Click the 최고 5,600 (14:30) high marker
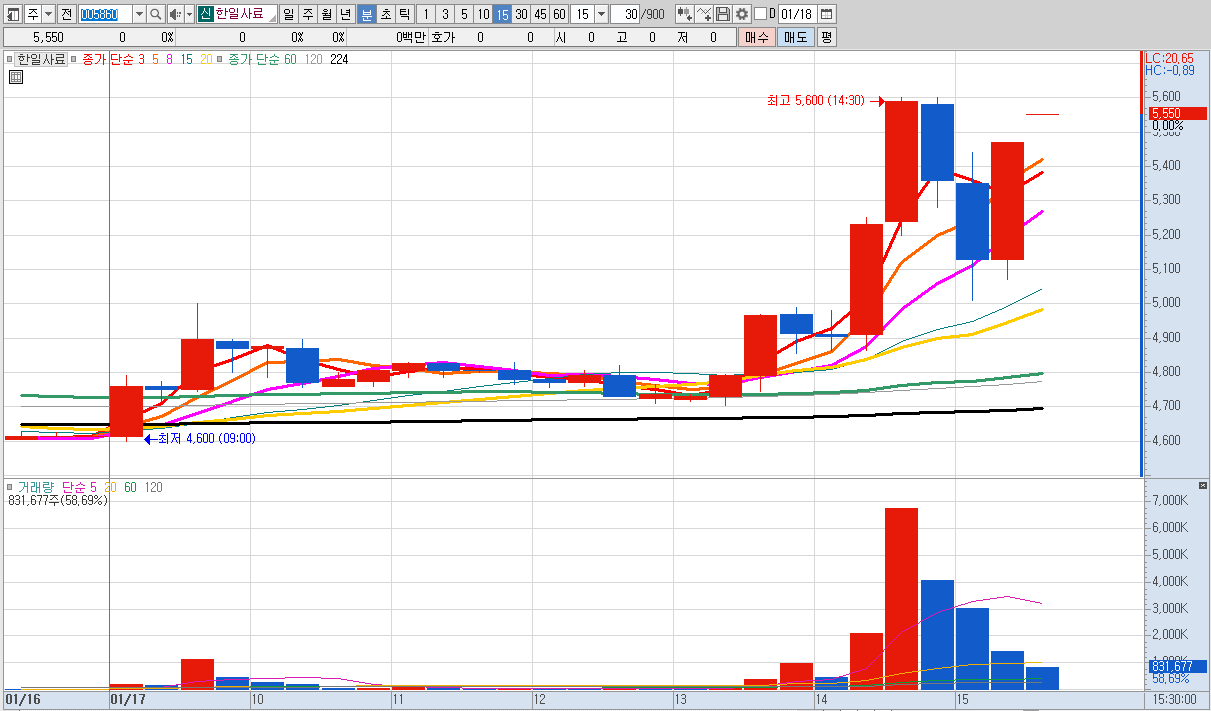1211x711 pixels. tap(816, 100)
